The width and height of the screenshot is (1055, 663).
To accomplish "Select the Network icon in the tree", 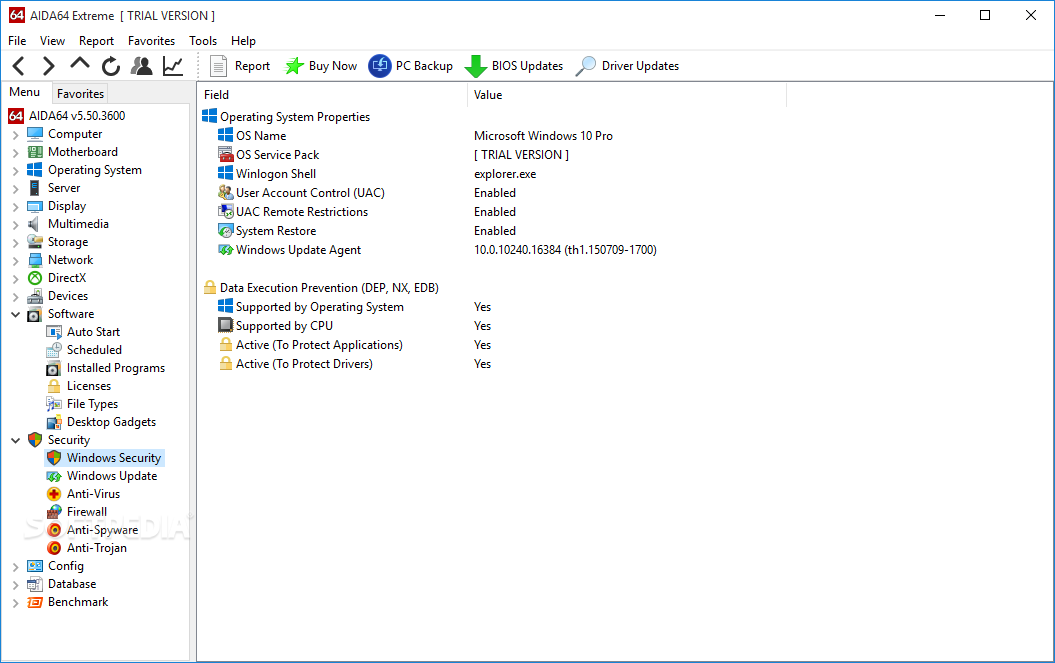I will tap(34, 260).
